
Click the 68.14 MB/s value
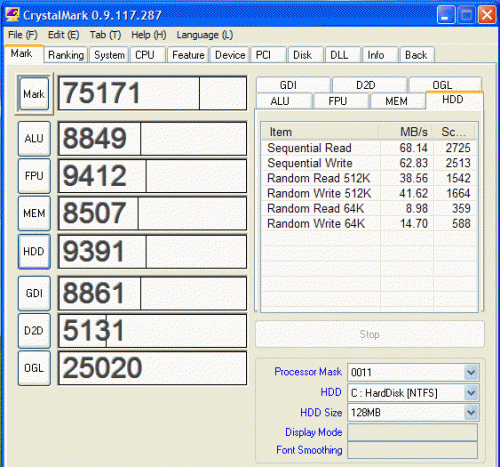click(x=414, y=148)
